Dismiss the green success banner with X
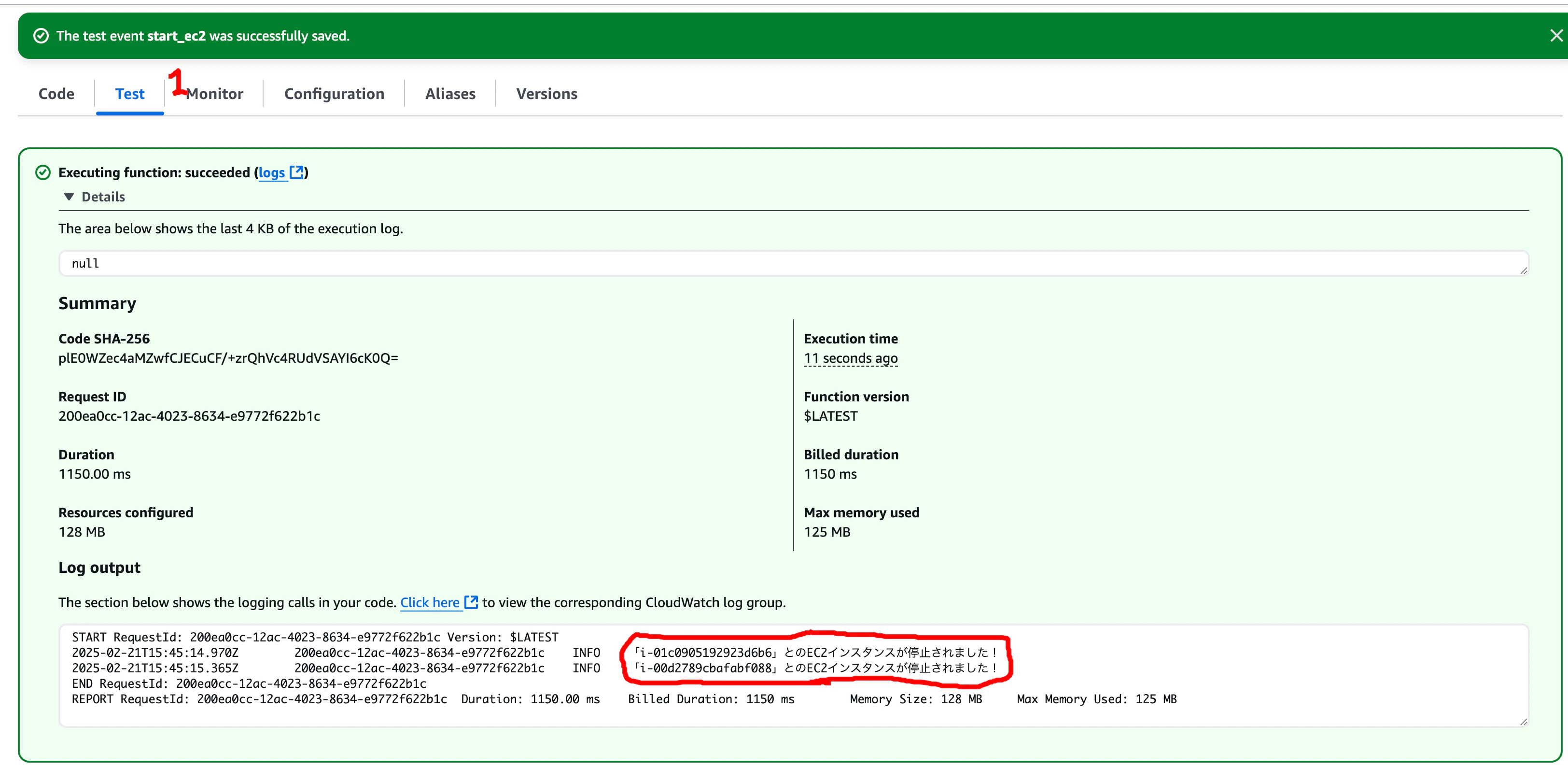This screenshot has height=768, width=1568. pyautogui.click(x=1555, y=36)
